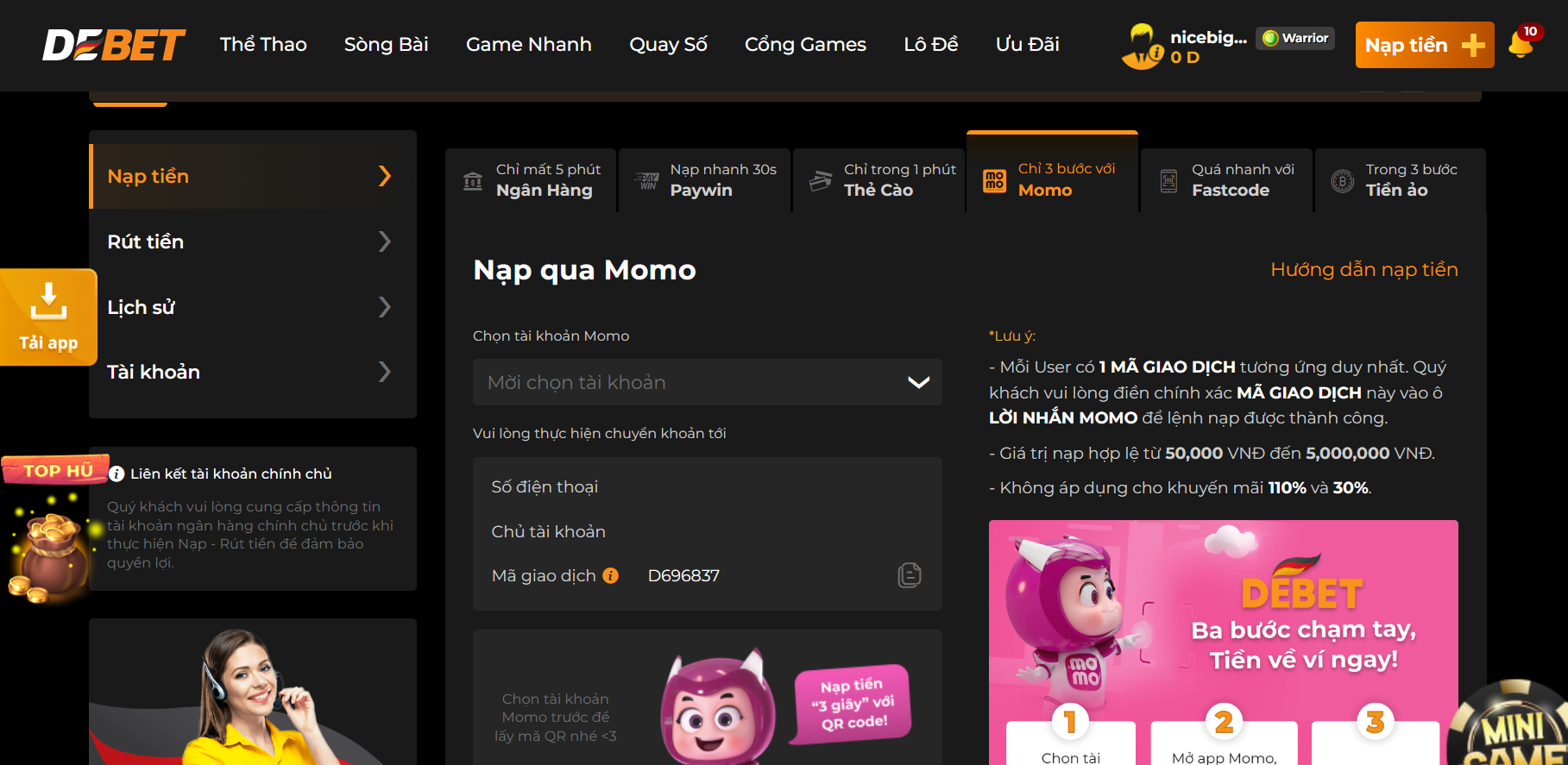Click the Ngân Hàng bank icon
The image size is (1568, 765).
pos(473,181)
